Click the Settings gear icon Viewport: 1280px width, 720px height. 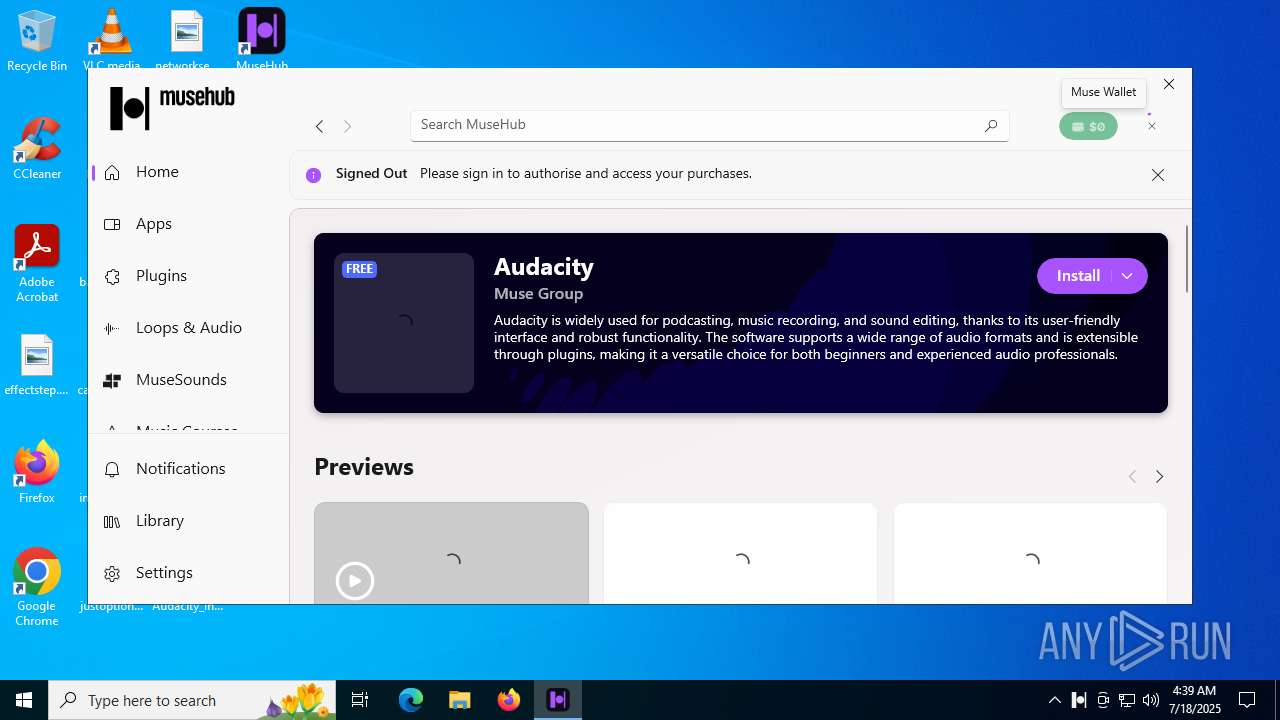point(112,573)
